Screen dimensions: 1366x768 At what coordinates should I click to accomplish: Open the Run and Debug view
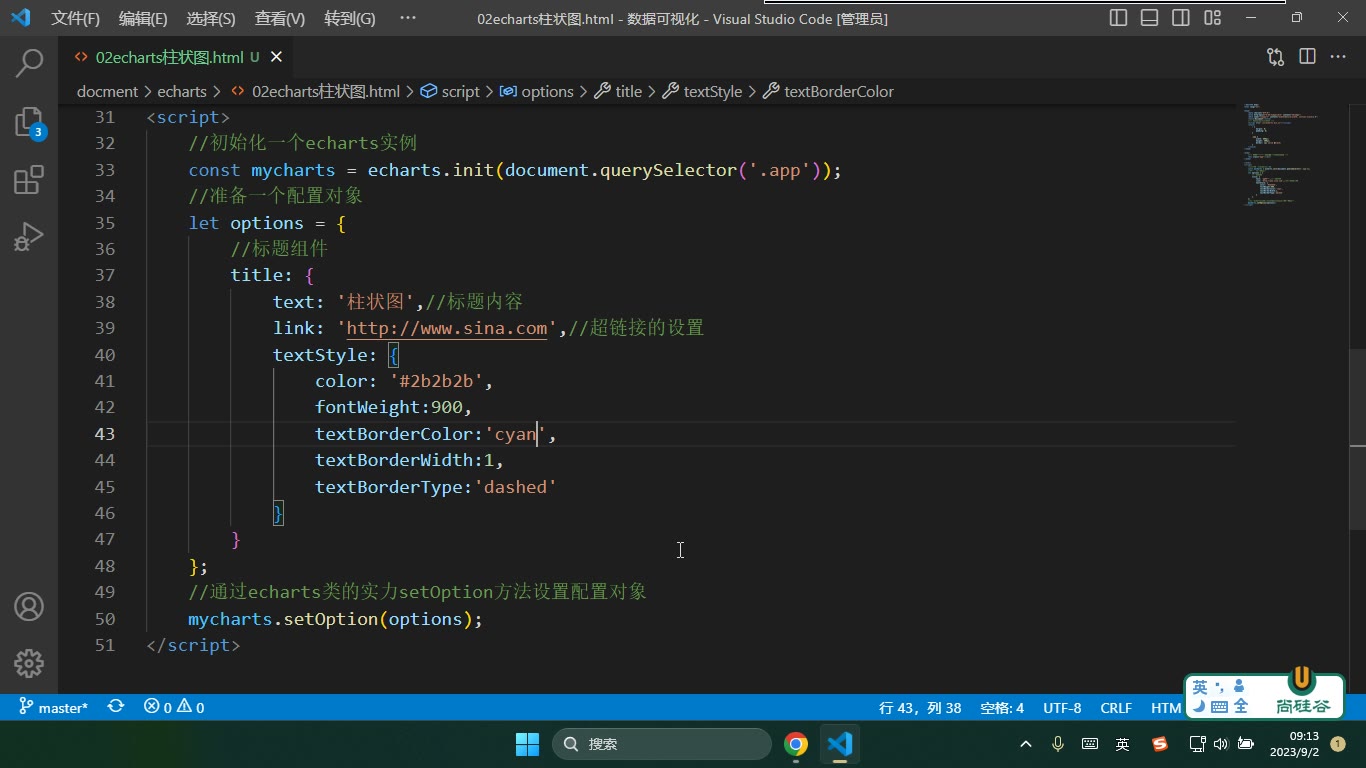[x=29, y=237]
